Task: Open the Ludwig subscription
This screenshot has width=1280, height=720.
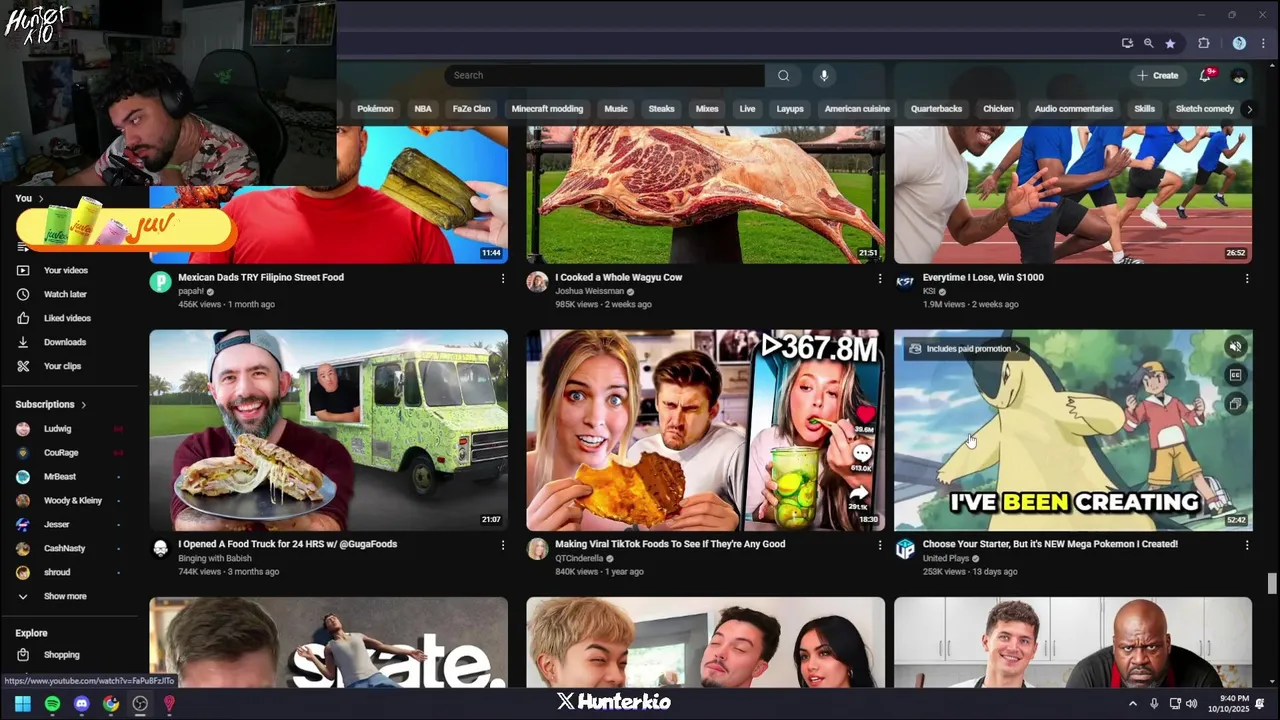Action: coord(57,429)
